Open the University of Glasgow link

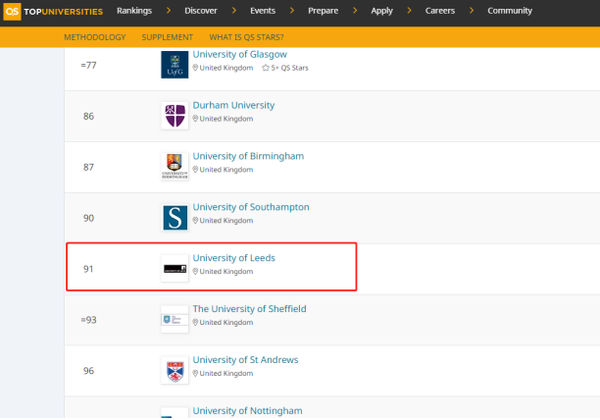point(240,54)
